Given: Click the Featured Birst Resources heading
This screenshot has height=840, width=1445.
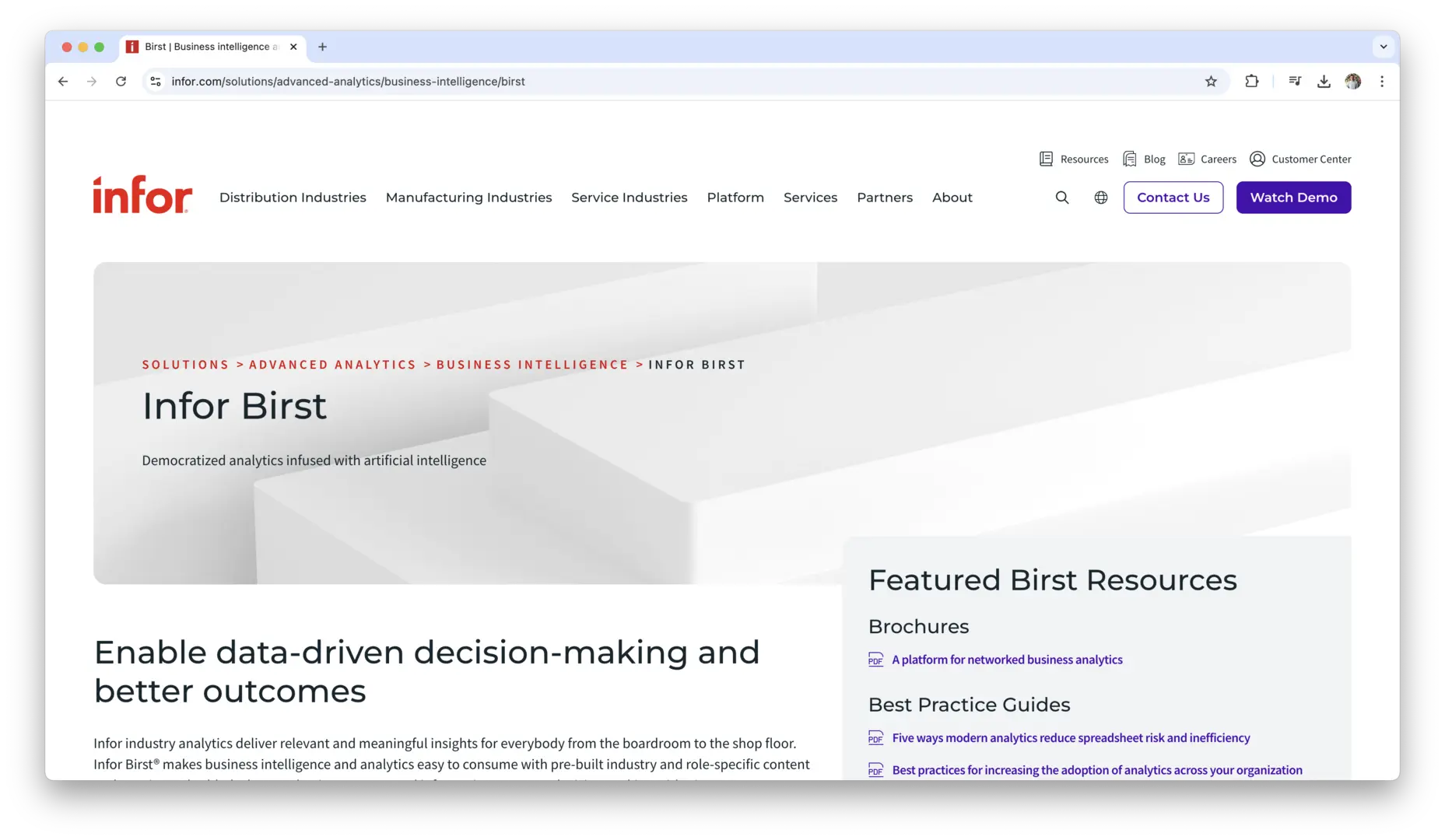Looking at the screenshot, I should coord(1052,580).
